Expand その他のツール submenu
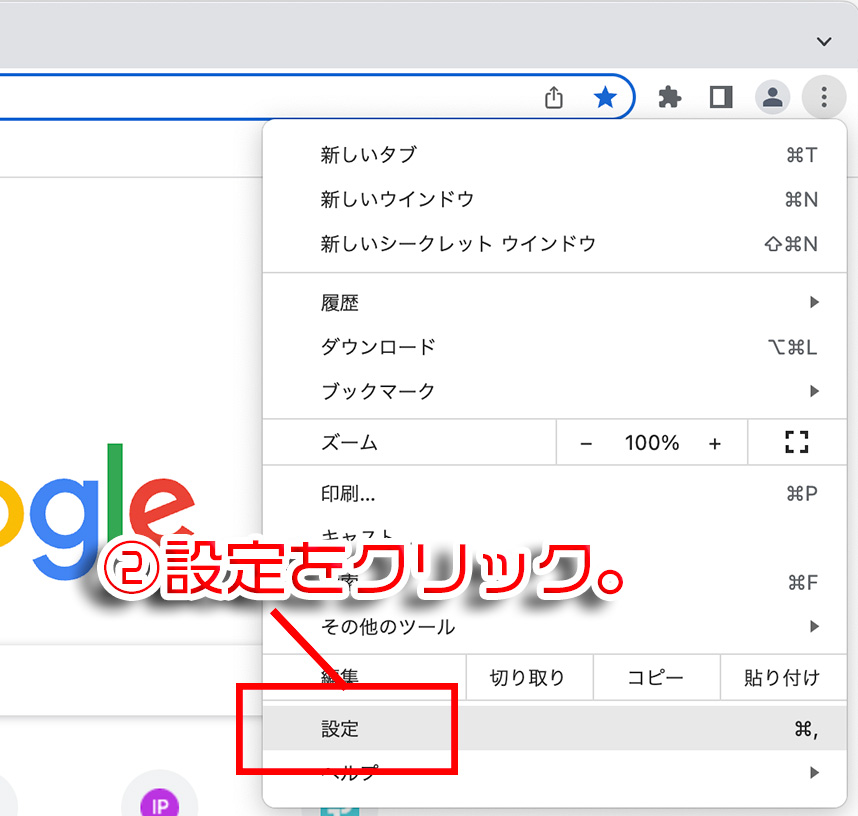The width and height of the screenshot is (858, 816). 554,626
